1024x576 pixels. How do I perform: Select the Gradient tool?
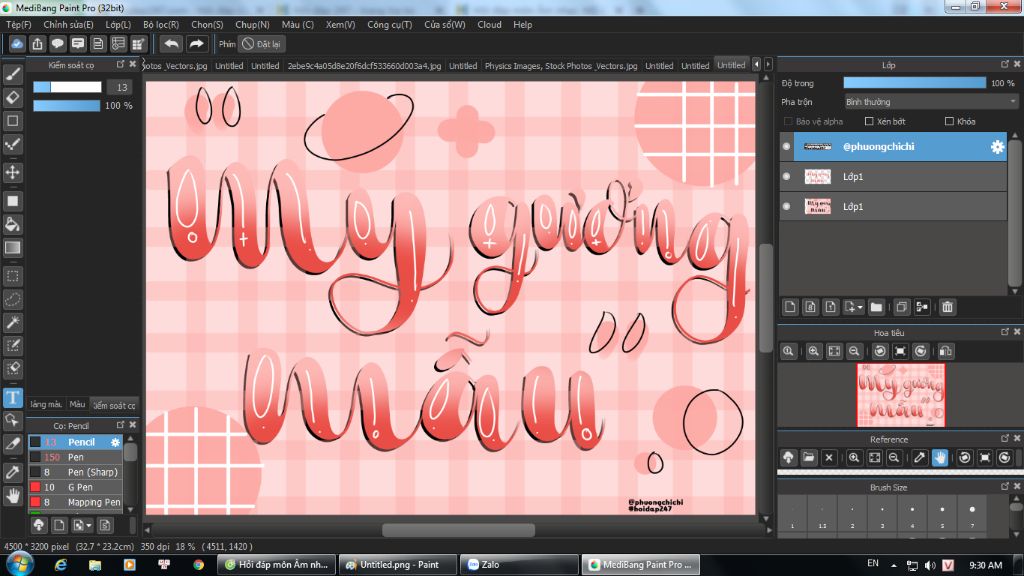pos(12,248)
